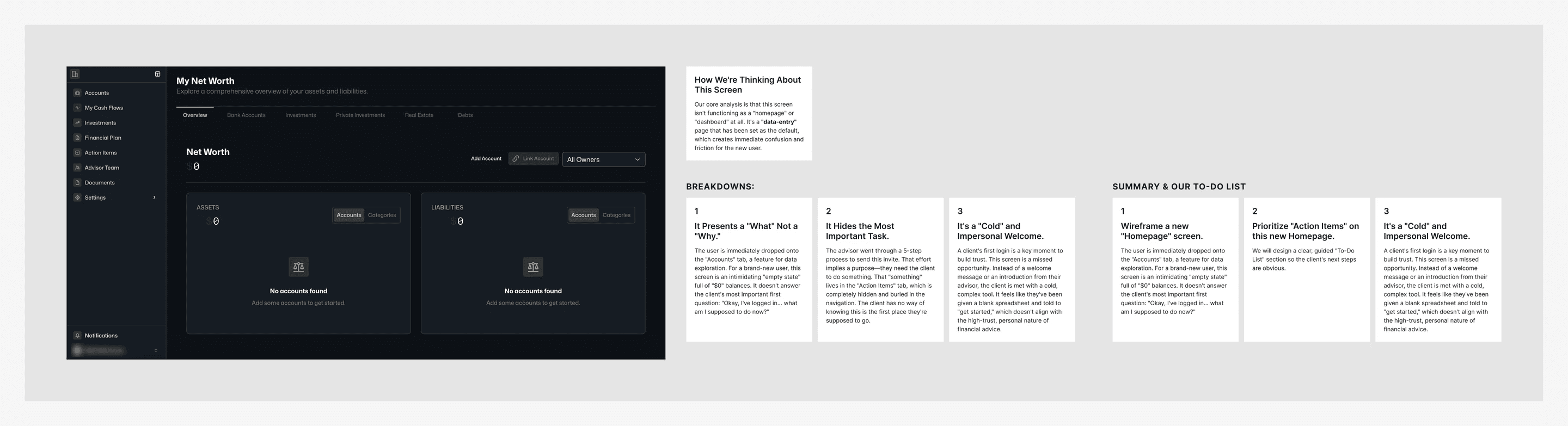Click 'It Hides the Most Important Task.' card title
Viewport: 1568px width, 426px height.
point(860,231)
